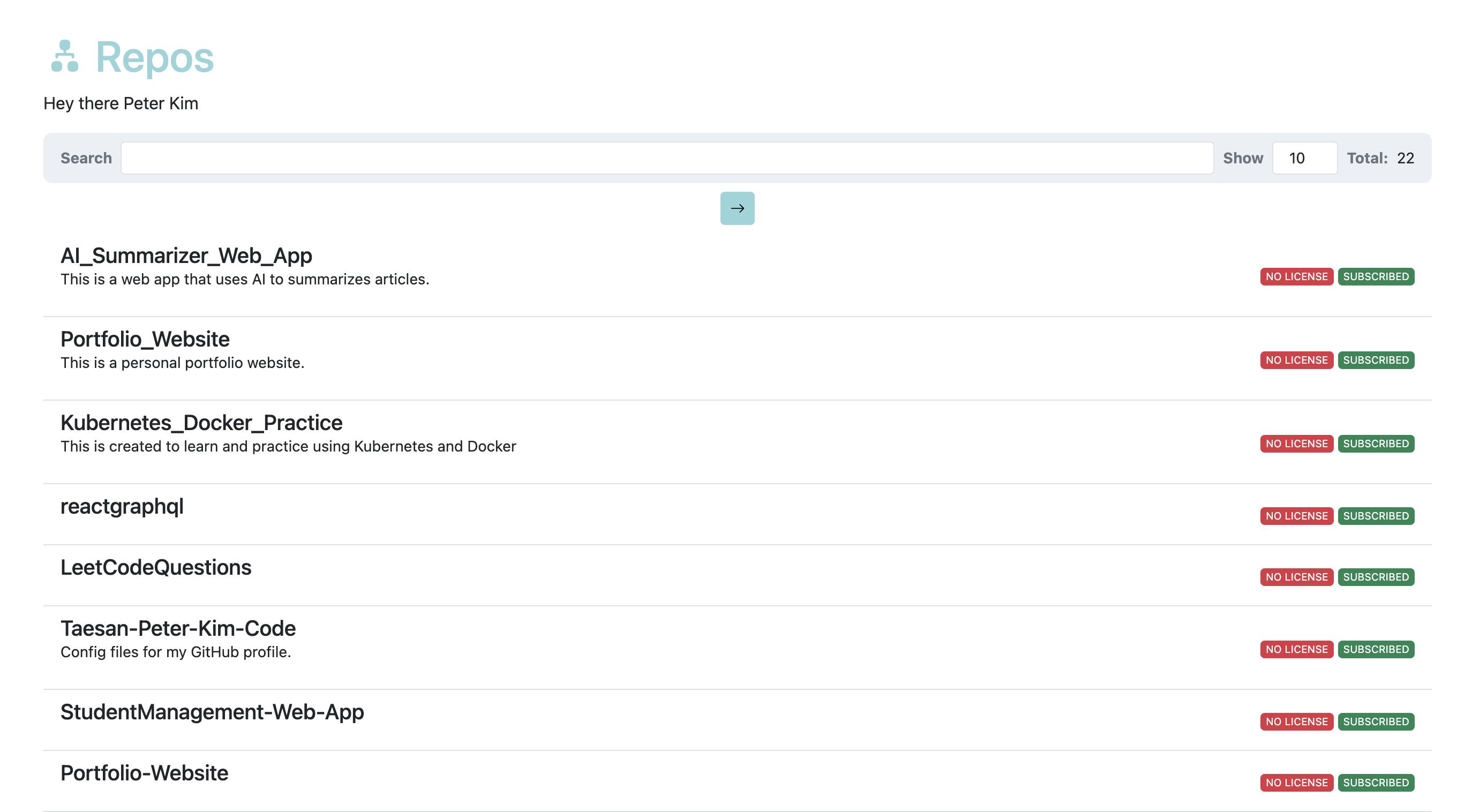Select the reactgraphql repository
Image resolution: width=1472 pixels, height=812 pixels.
pyautogui.click(x=122, y=506)
